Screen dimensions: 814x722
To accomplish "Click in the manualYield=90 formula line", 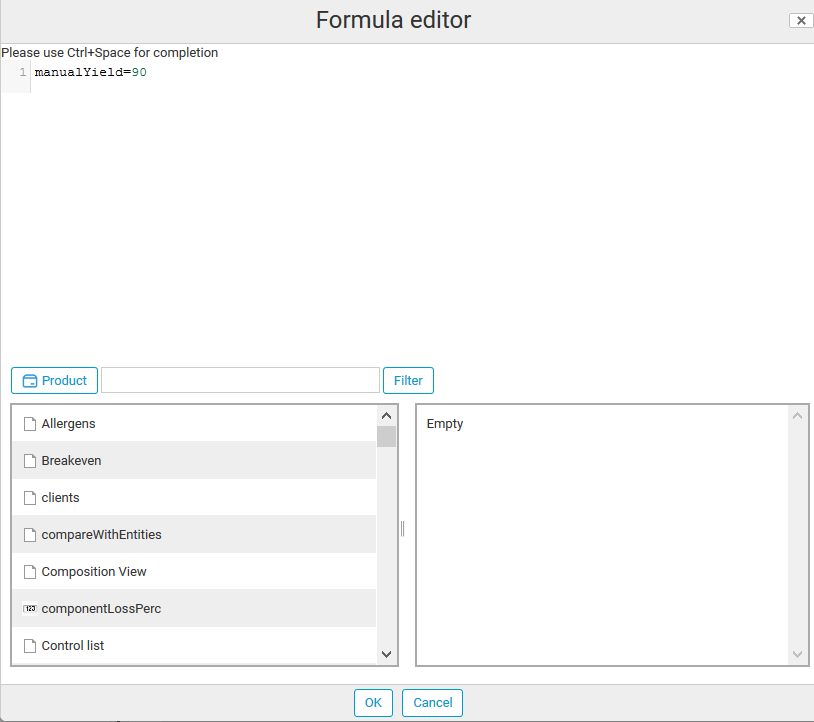I will click(90, 72).
